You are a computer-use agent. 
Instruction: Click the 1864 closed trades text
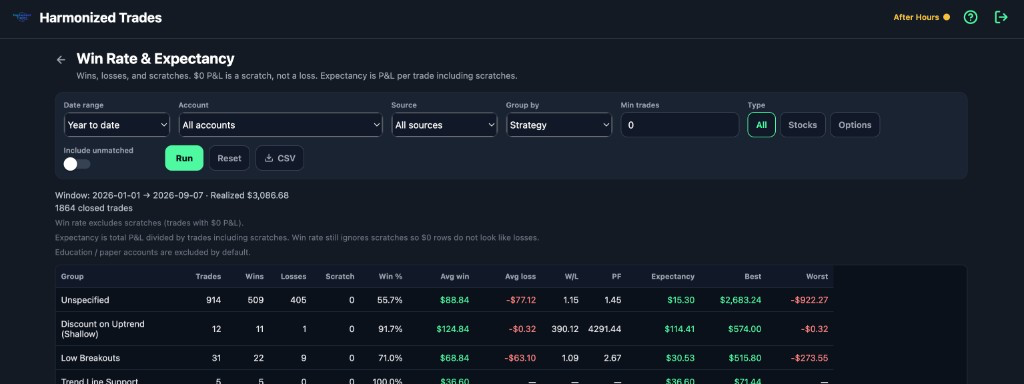click(94, 208)
